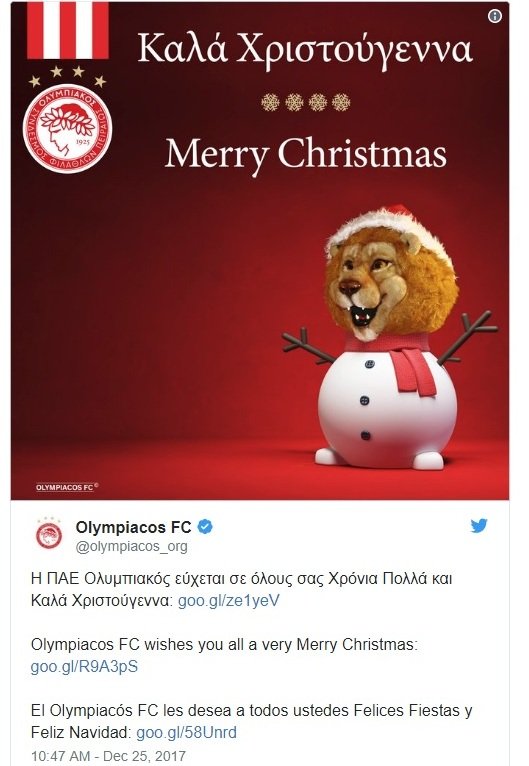Open the goo.gl/58Unrd link
Viewport: 529px width, 766px height.
click(x=186, y=732)
